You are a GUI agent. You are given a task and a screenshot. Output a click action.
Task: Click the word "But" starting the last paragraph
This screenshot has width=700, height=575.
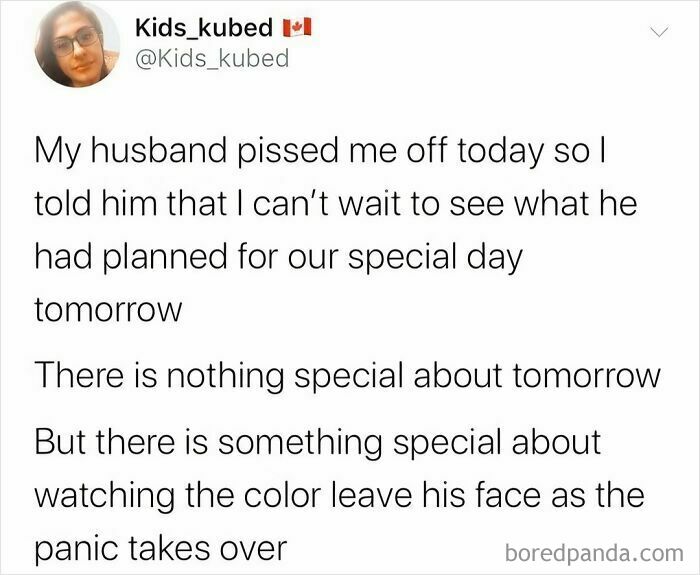click(62, 443)
